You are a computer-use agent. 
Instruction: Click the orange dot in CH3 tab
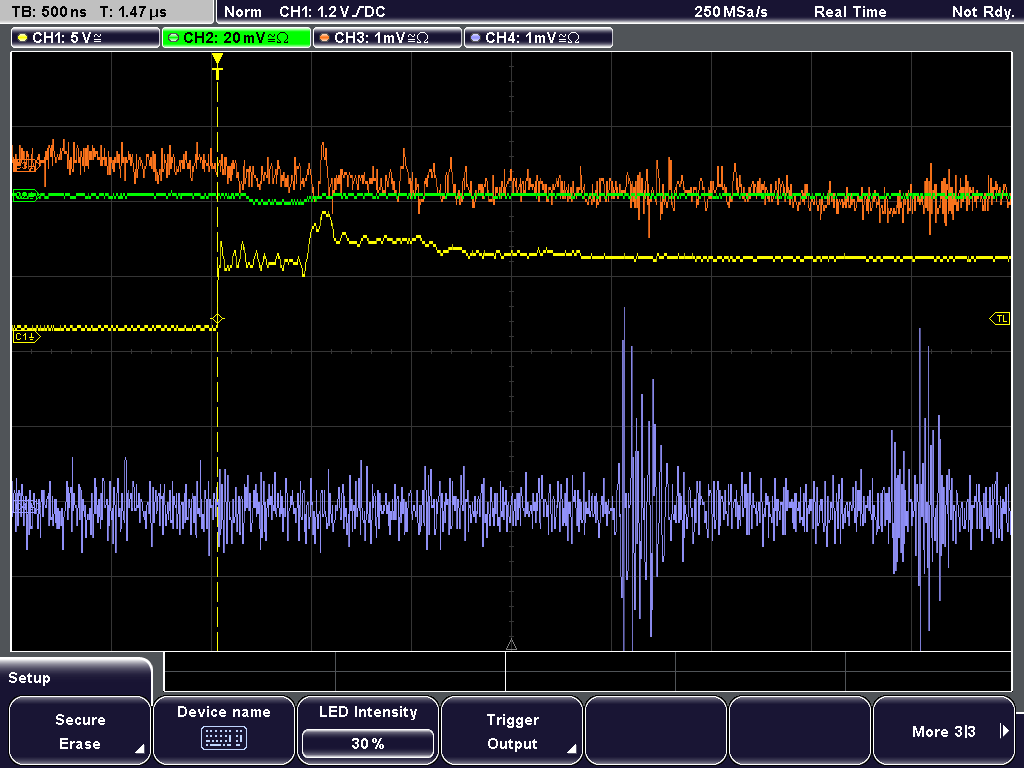[x=325, y=38]
